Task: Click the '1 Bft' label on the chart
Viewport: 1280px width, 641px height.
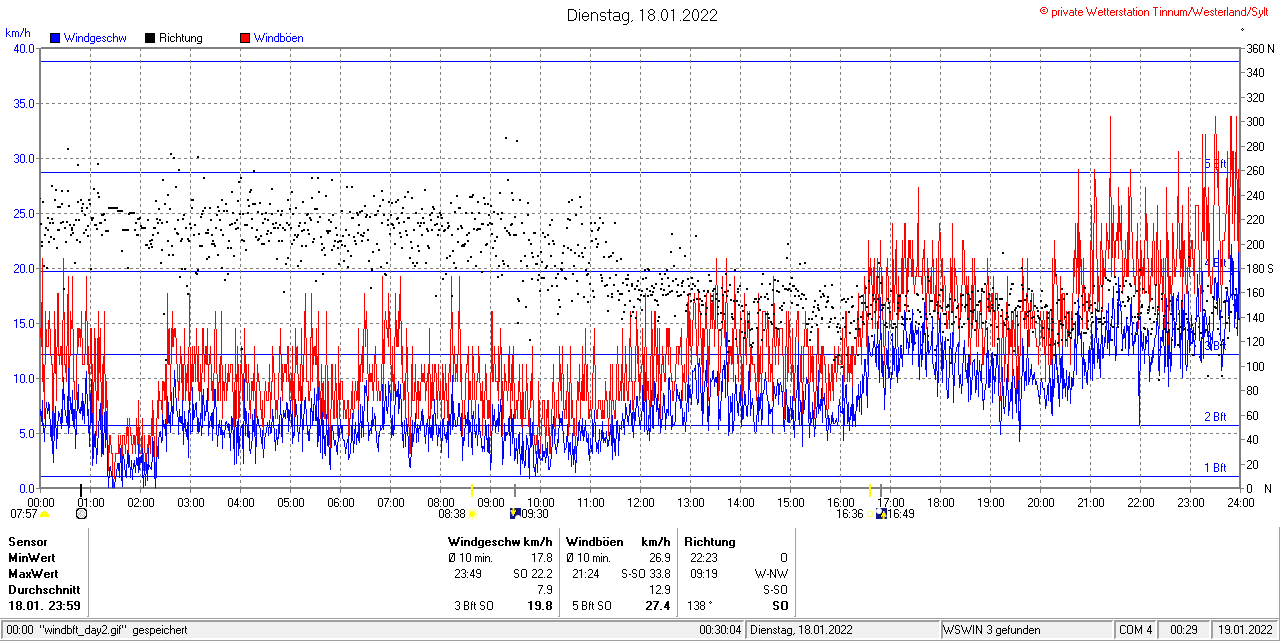Action: 1214,467
